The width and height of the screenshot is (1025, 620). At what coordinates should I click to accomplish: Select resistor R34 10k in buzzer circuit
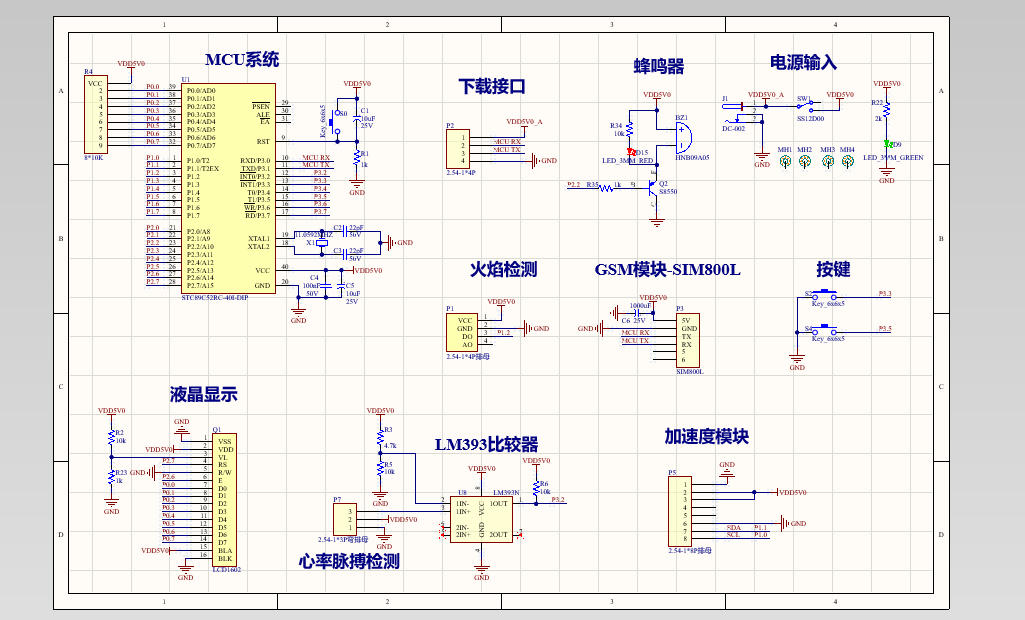630,129
